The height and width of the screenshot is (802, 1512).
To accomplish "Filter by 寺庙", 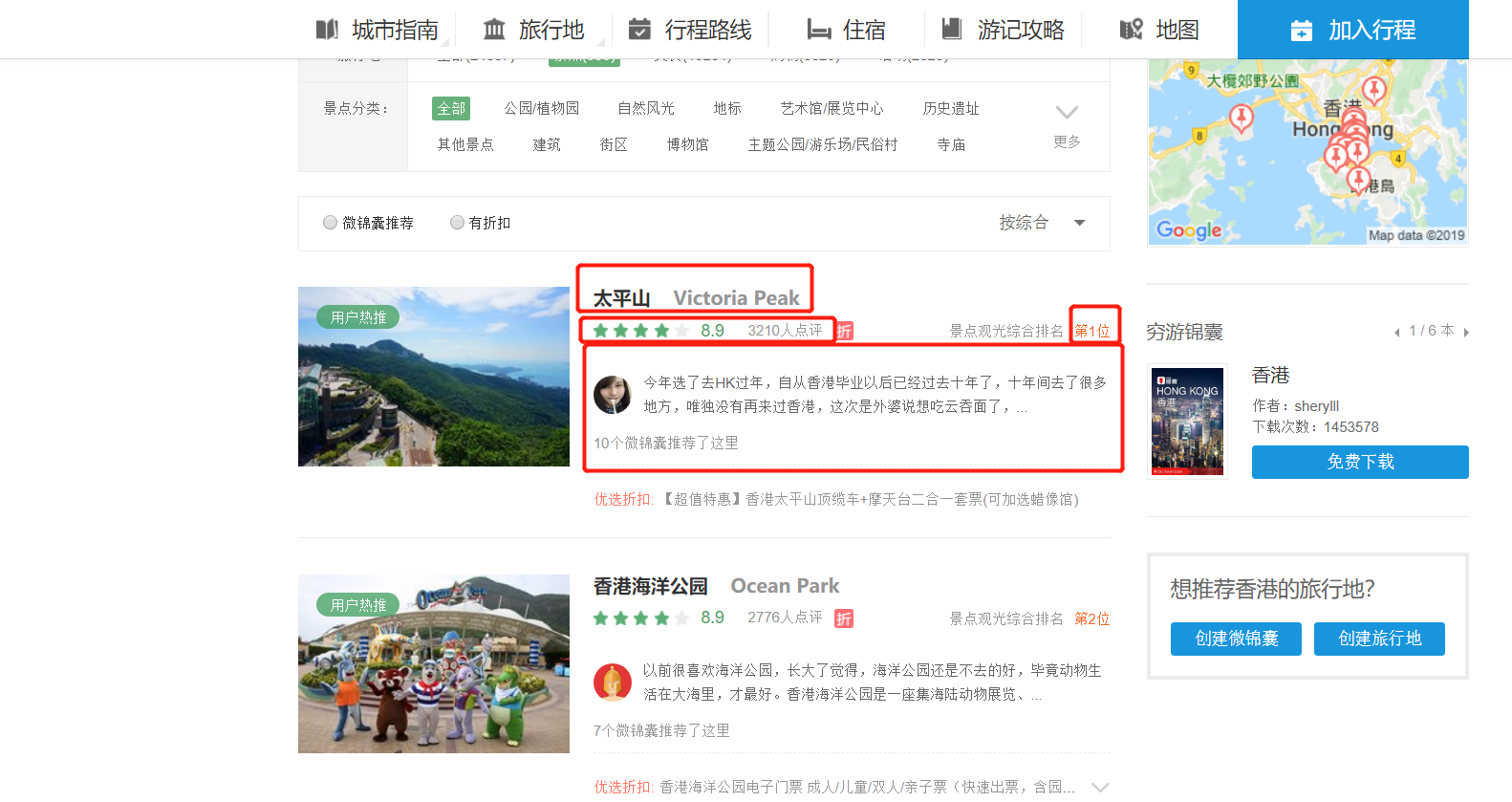I will click(951, 144).
